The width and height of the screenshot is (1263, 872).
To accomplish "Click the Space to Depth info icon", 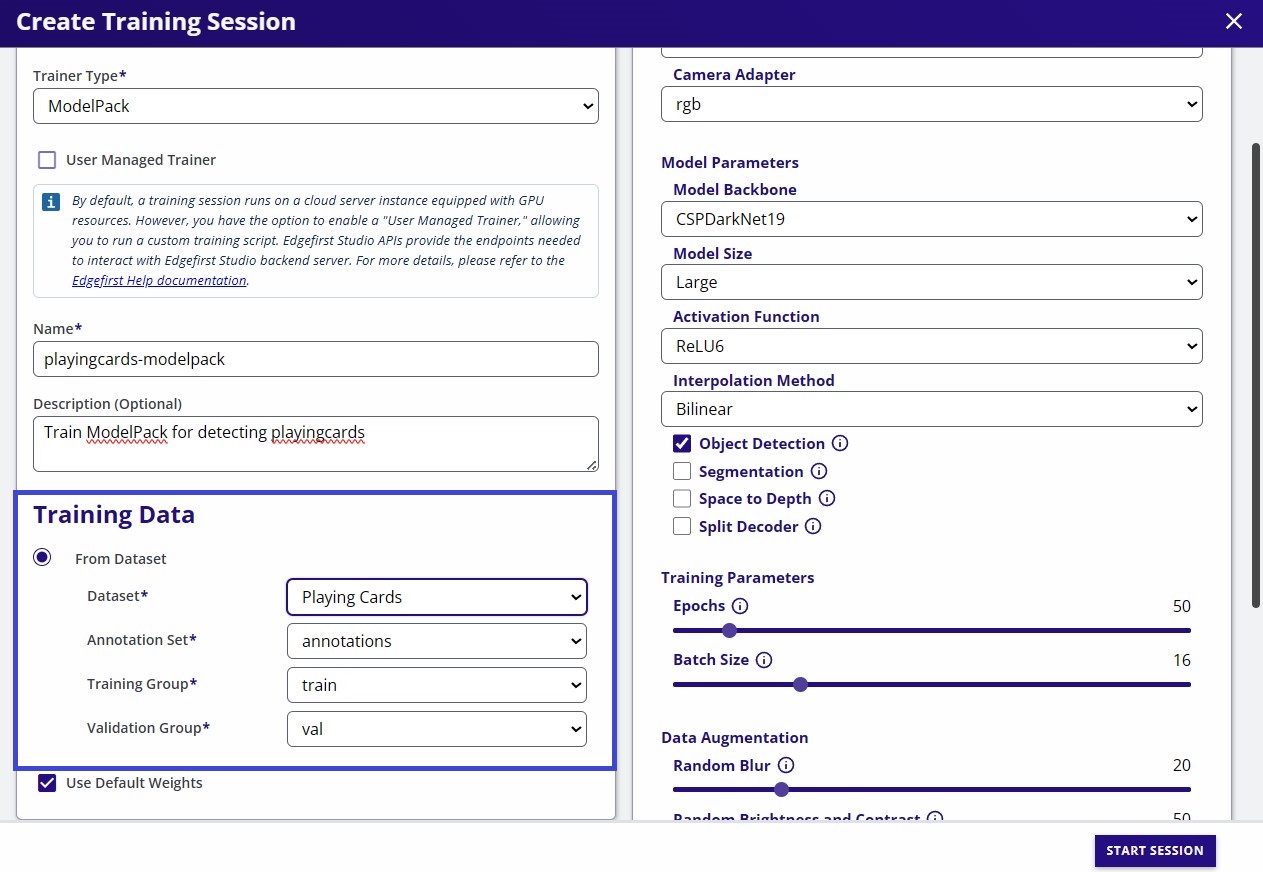I will coord(827,498).
